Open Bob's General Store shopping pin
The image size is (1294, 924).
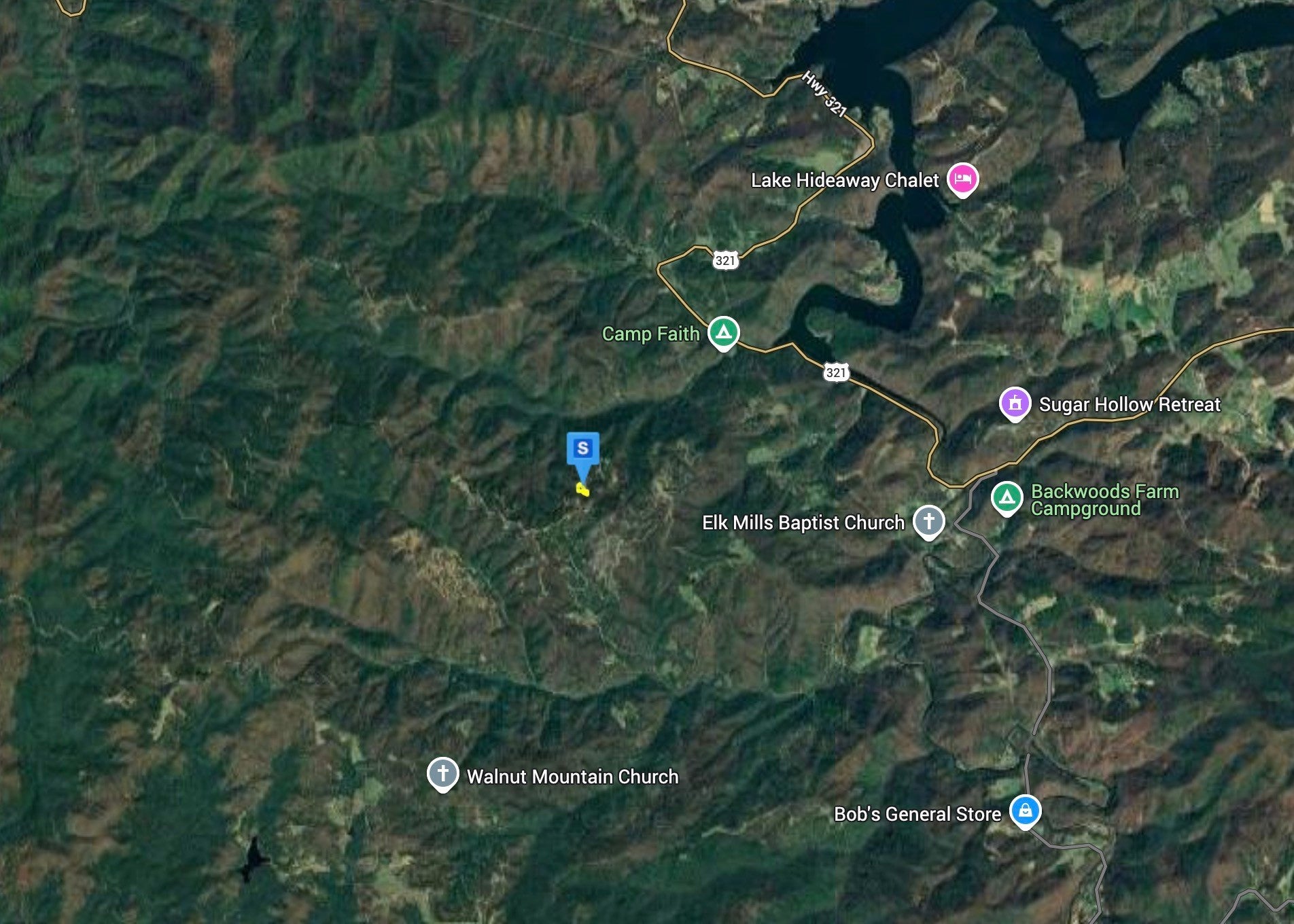click(1026, 812)
